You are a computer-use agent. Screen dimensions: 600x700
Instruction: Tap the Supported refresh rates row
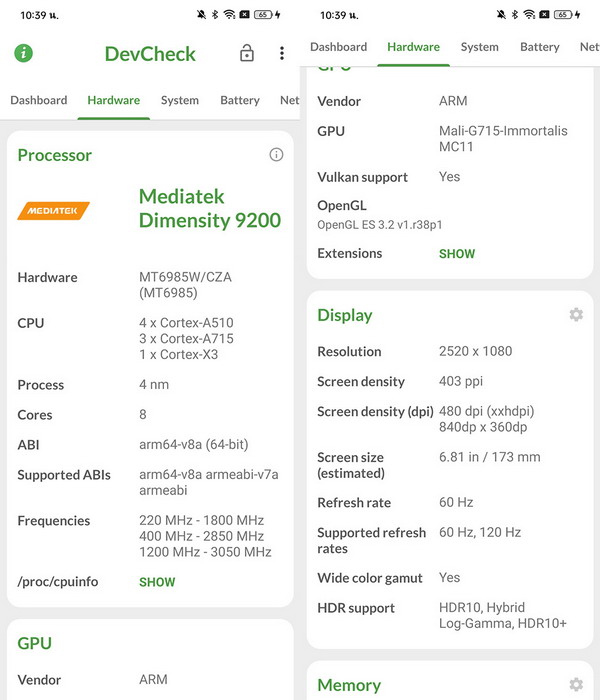450,540
